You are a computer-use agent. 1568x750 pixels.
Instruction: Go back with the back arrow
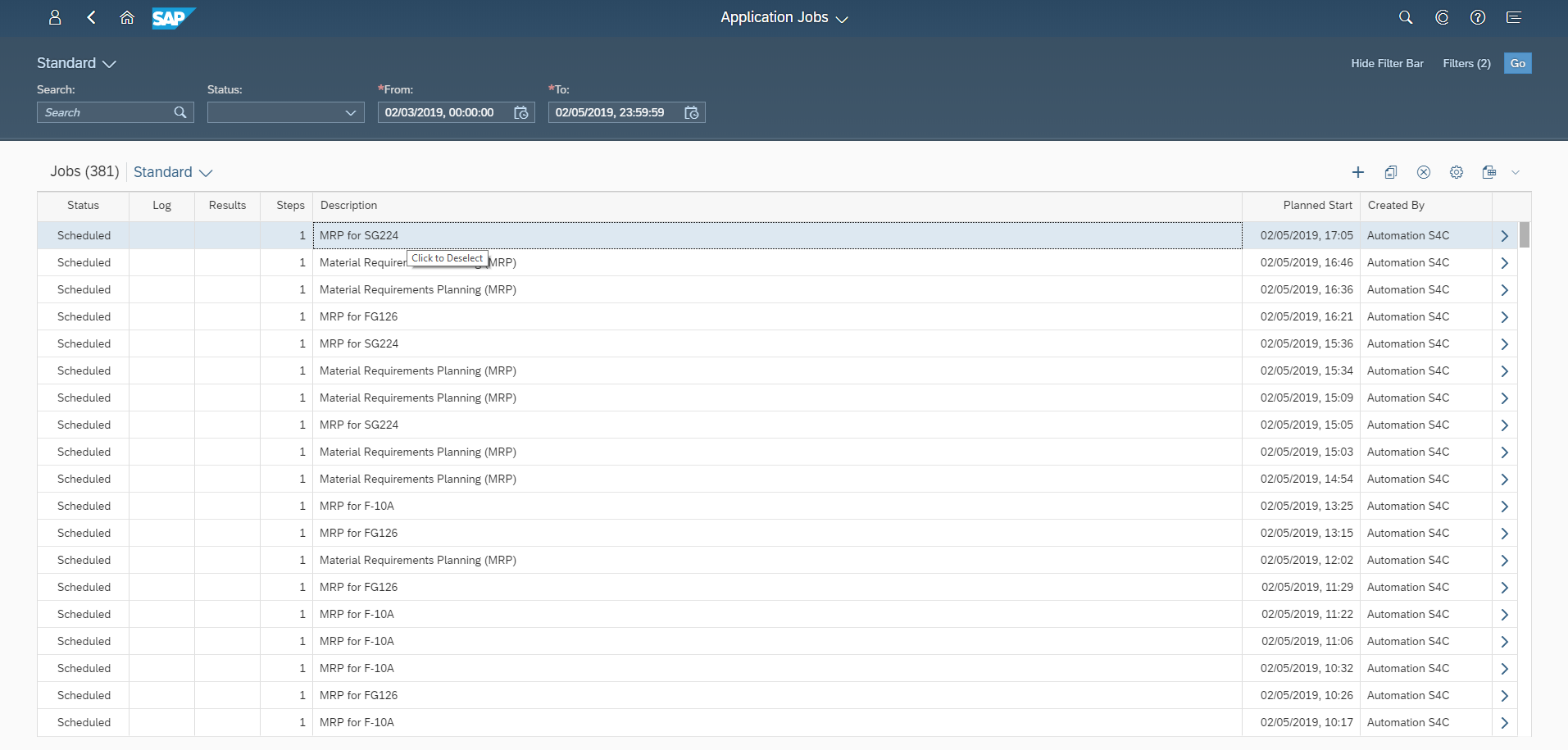click(x=91, y=17)
